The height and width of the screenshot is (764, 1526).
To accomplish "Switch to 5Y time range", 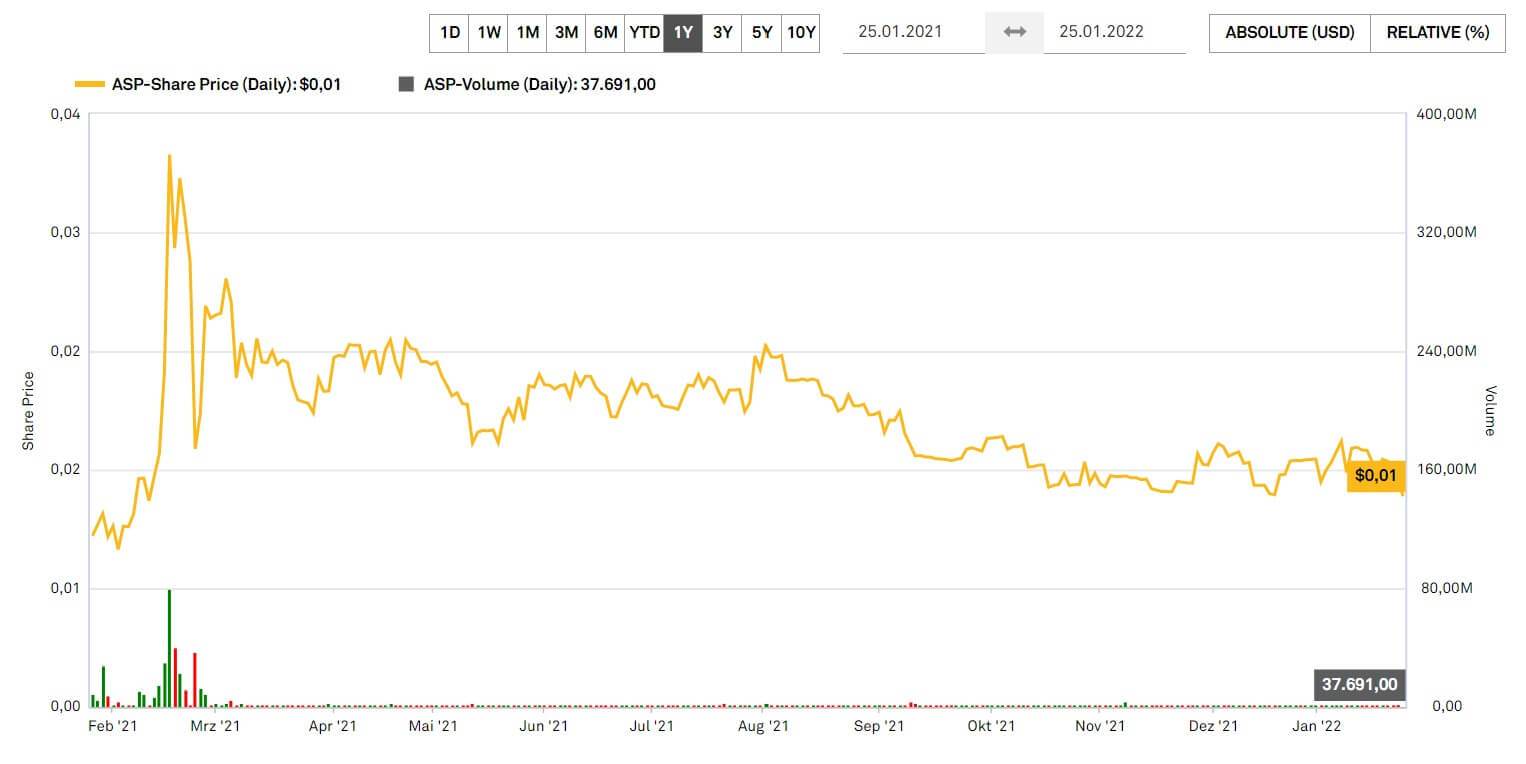I will 762,33.
